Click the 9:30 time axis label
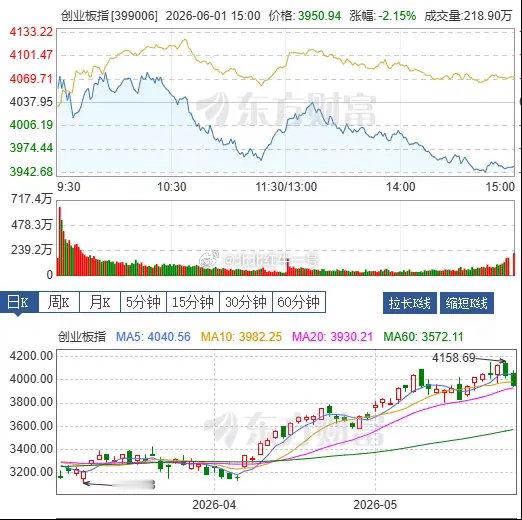 coord(69,187)
